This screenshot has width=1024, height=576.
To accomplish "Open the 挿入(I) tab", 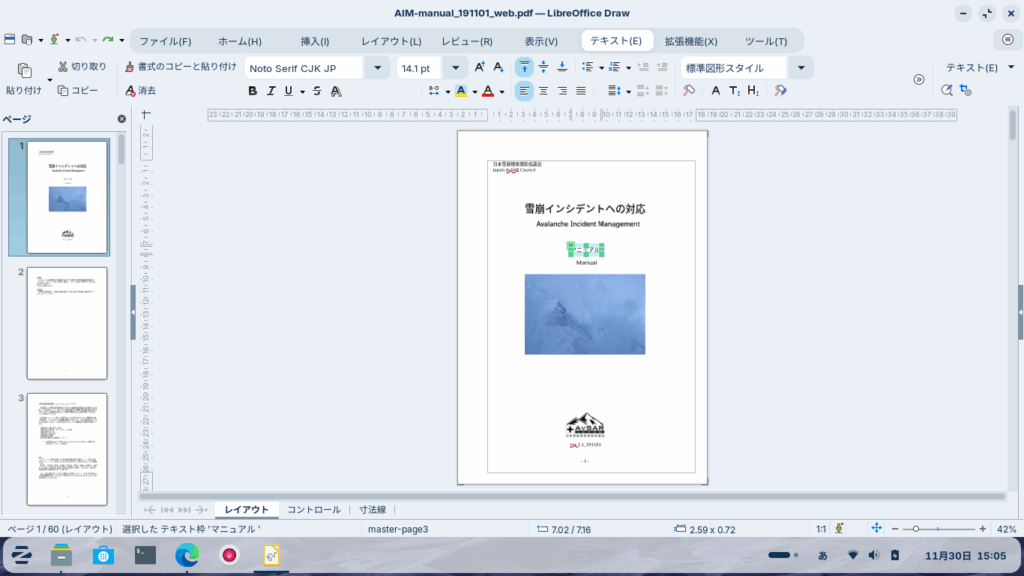I will [315, 41].
